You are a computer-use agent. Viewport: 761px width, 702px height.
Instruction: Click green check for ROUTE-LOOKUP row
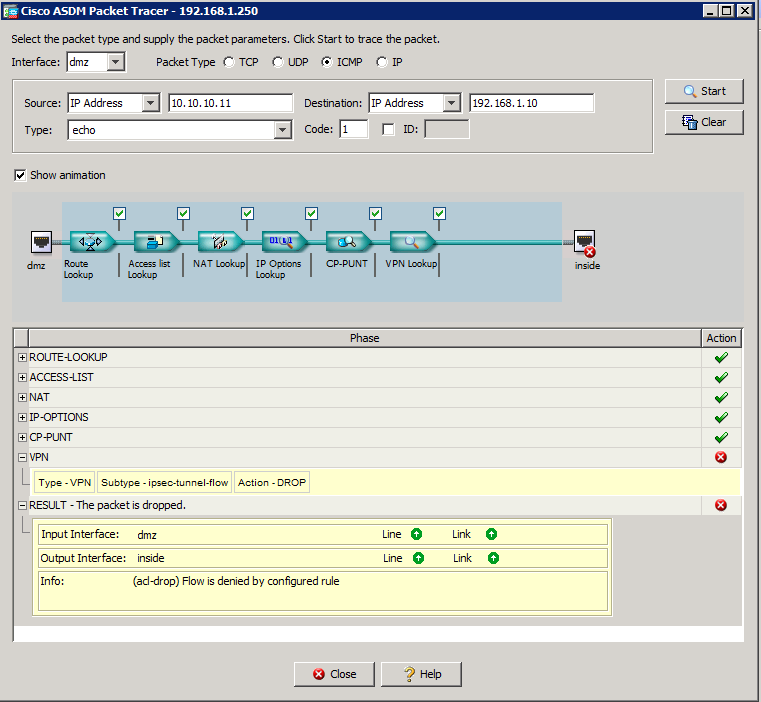click(721, 358)
